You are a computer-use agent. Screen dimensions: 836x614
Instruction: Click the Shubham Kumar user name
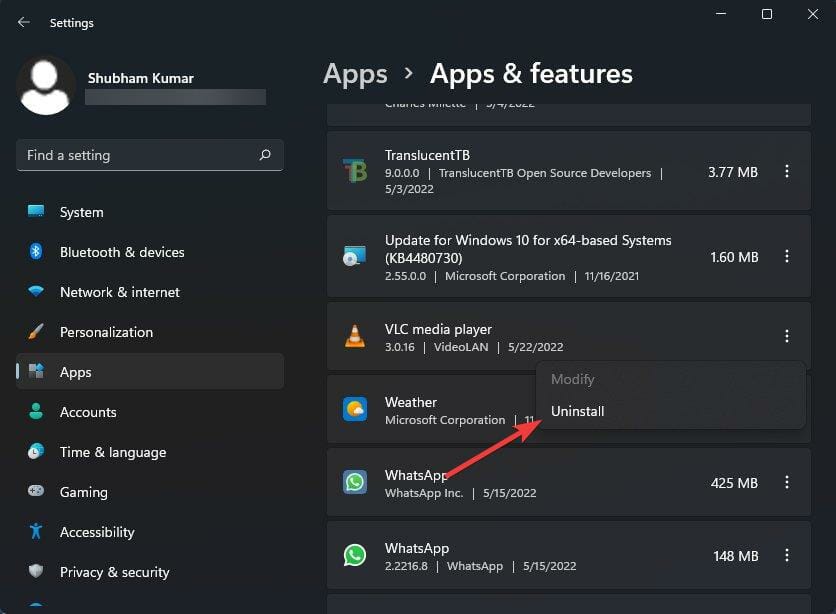[141, 78]
